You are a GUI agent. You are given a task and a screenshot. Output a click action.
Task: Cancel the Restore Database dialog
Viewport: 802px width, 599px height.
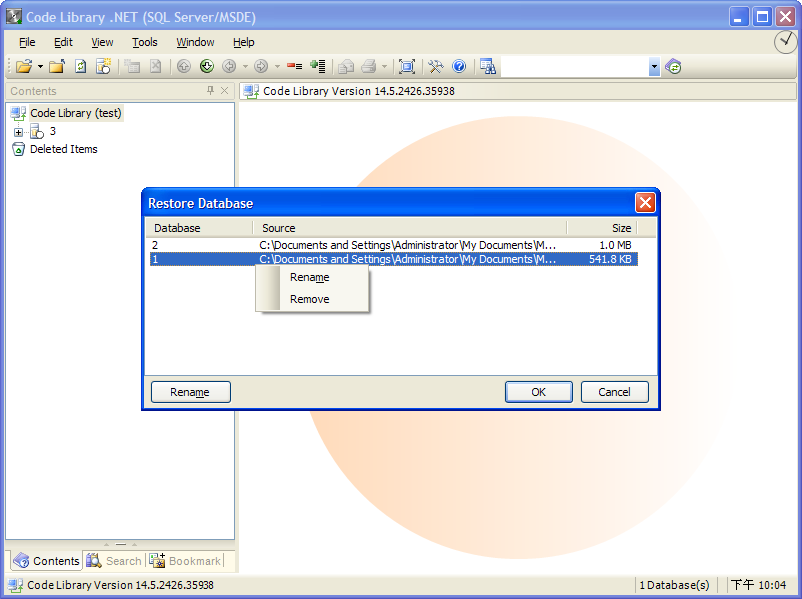point(615,392)
